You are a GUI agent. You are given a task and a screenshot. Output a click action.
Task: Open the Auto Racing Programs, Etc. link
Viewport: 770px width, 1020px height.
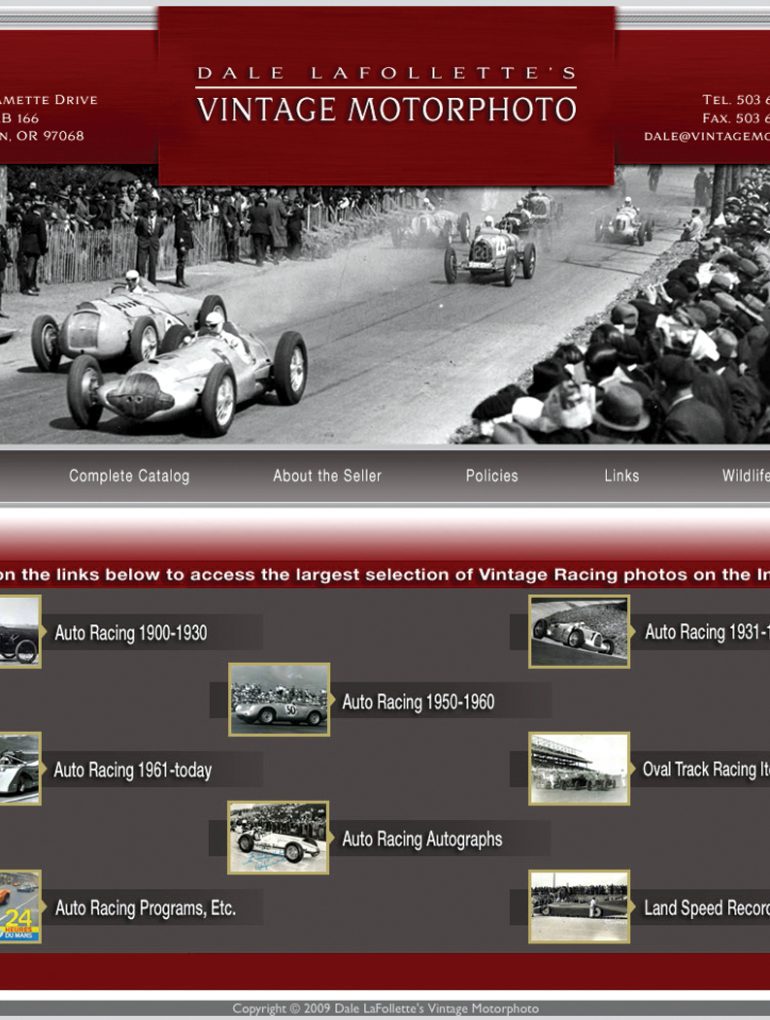145,908
